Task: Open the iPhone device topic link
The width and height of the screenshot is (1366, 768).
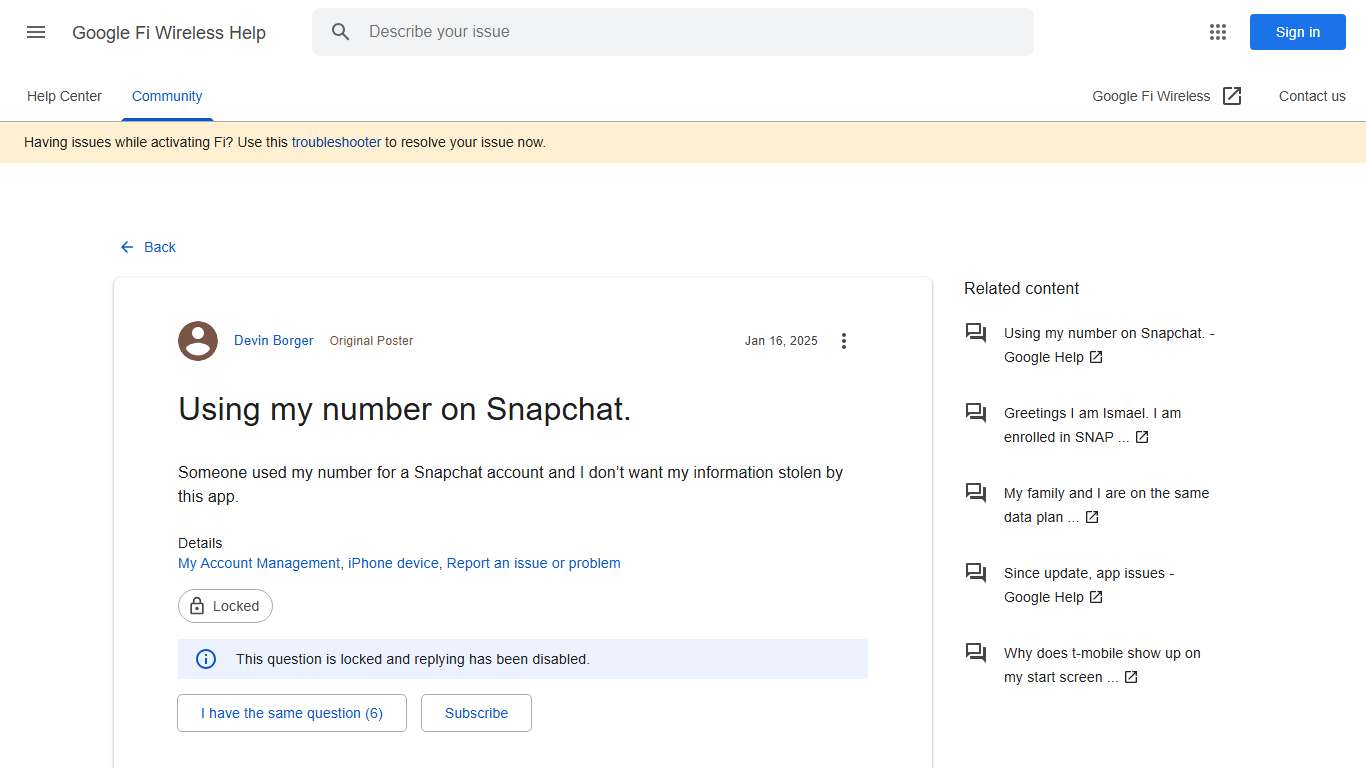Action: tap(393, 563)
